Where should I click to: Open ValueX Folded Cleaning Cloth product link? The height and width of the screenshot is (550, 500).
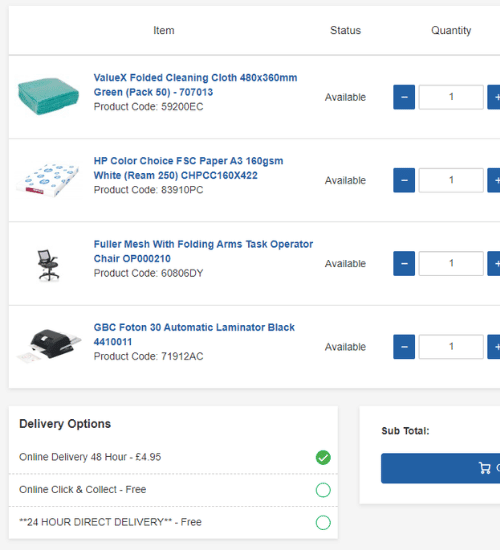[x=195, y=85]
